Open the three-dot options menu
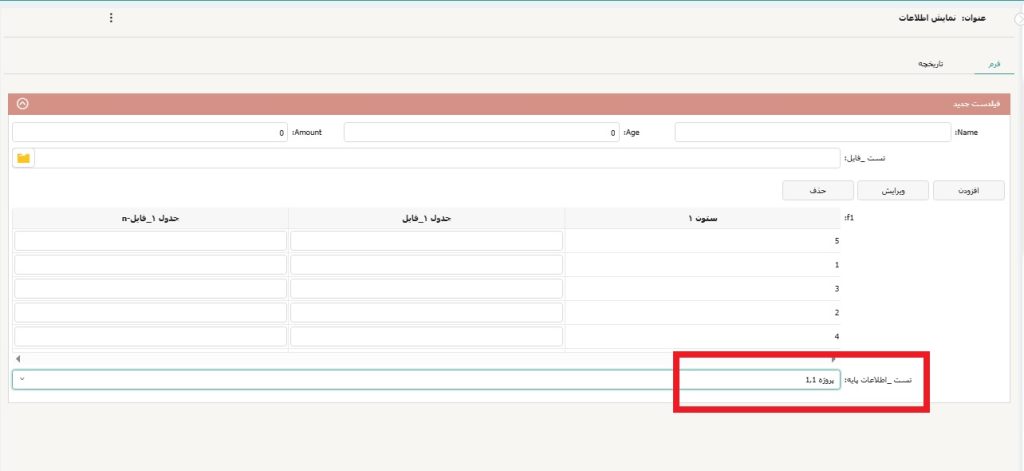The height and width of the screenshot is (471, 1024). coord(111,18)
